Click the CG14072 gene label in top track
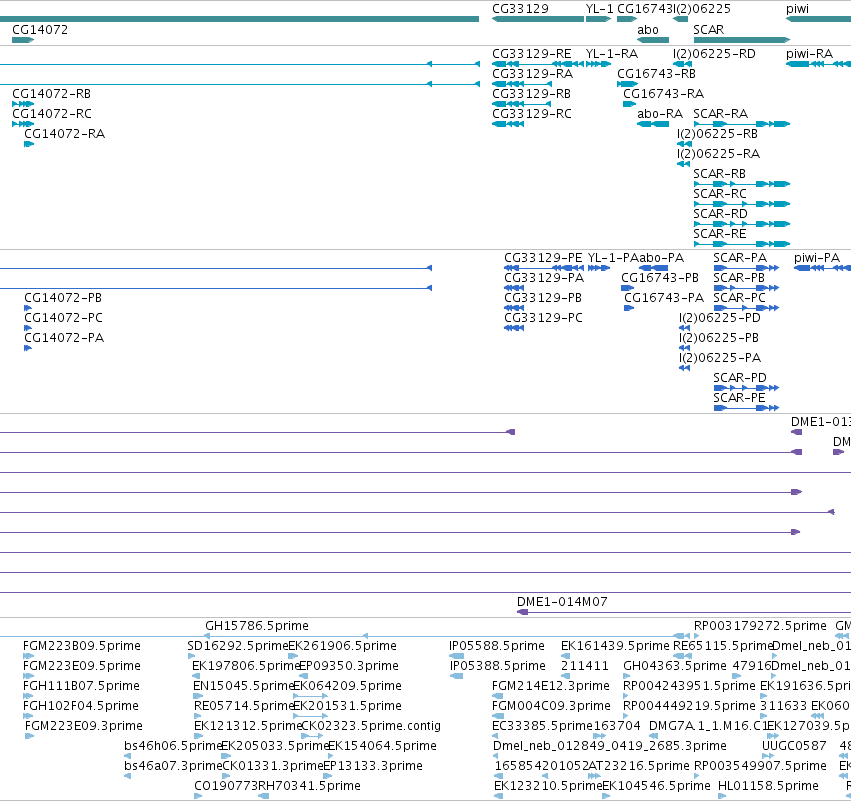This screenshot has width=851, height=801. (40, 30)
